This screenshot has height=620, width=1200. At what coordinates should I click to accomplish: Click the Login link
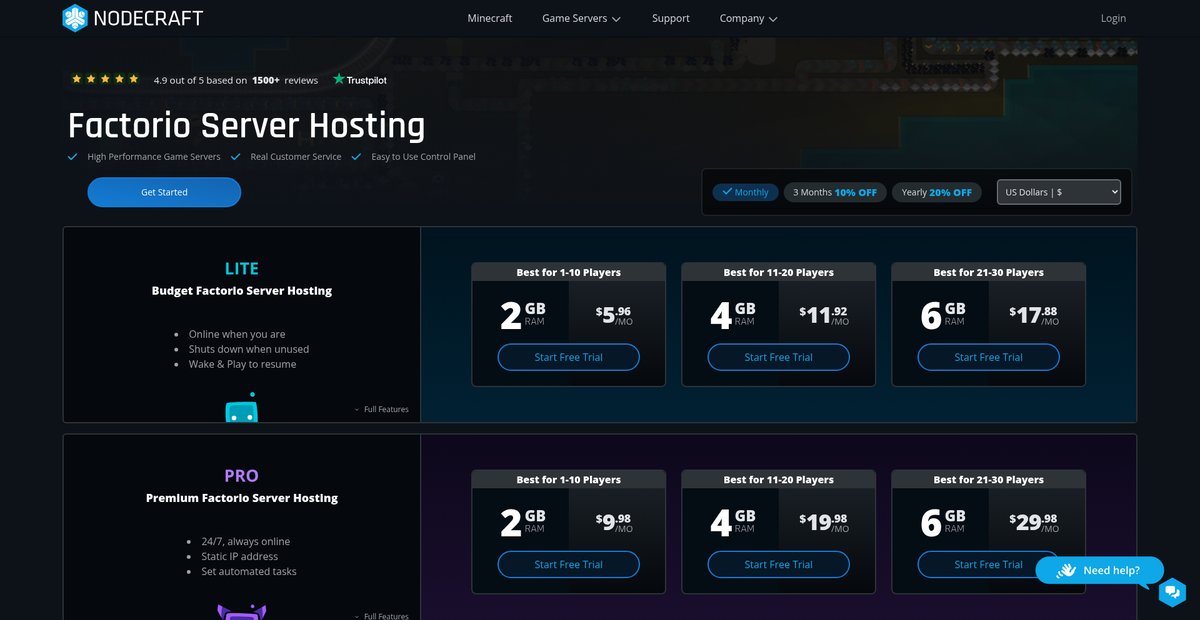pos(1113,18)
